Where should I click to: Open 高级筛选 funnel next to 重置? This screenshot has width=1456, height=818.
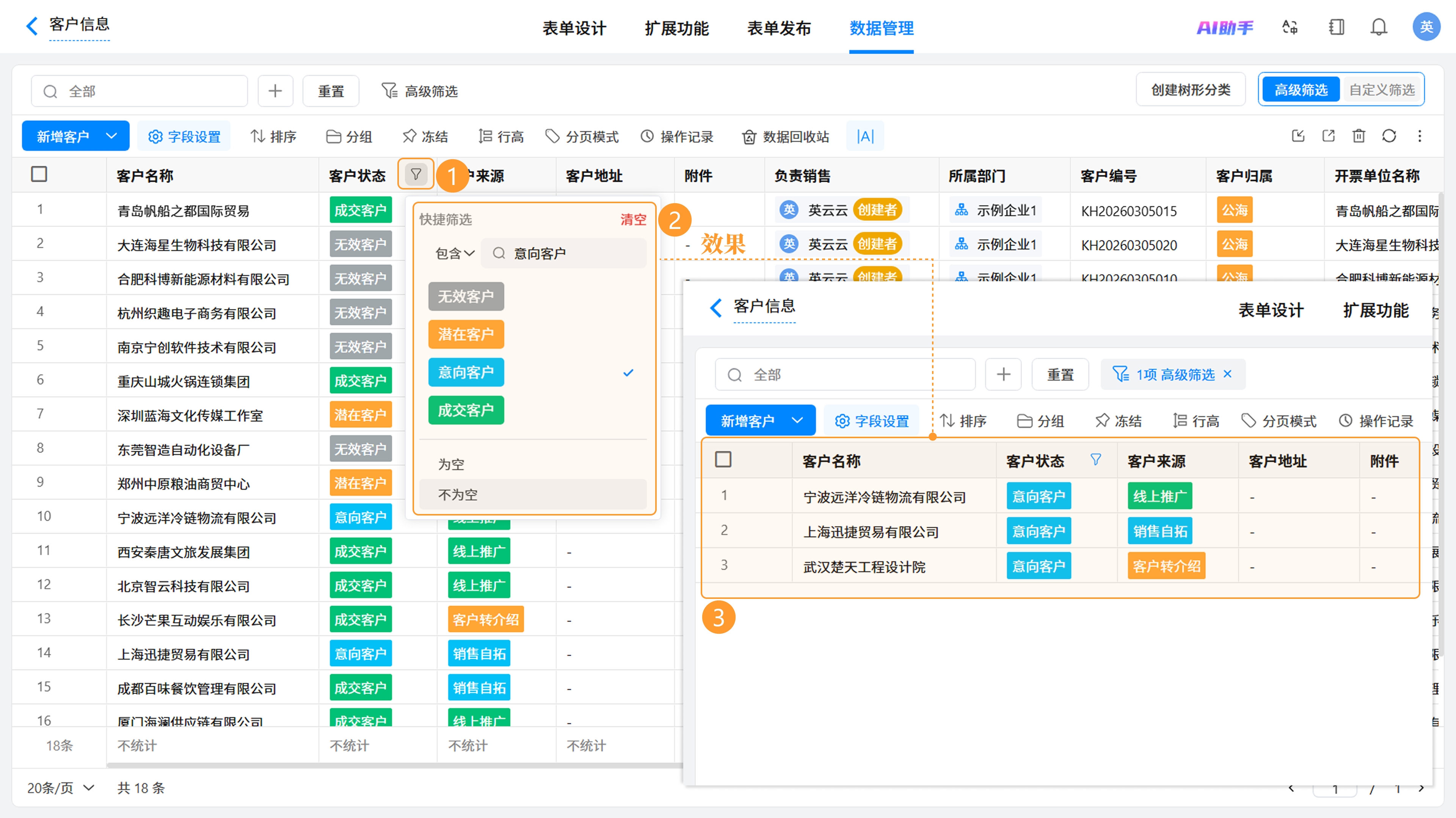(419, 91)
